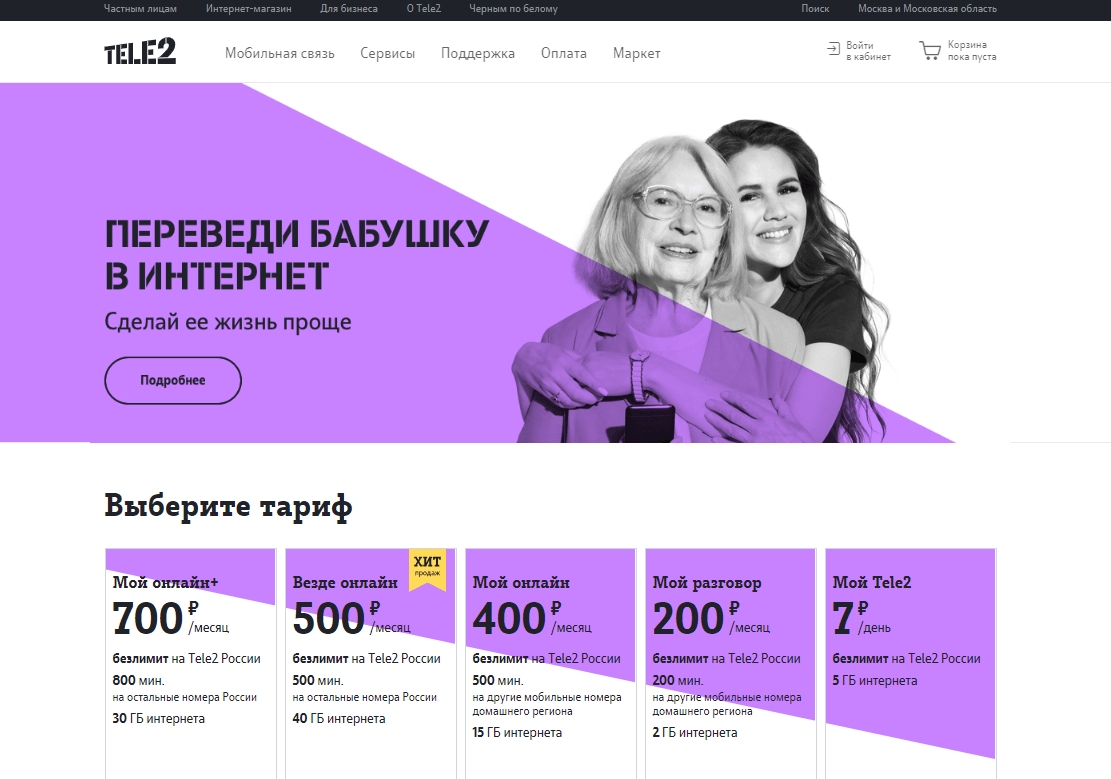This screenshot has height=779, width=1111.
Task: Click the ХИТ продаж yellow badge
Action: [x=427, y=569]
